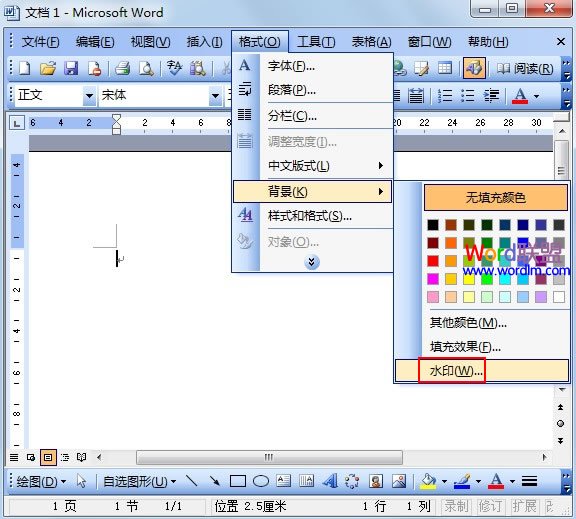Open drawing font color dropdown arrow

click(512, 481)
